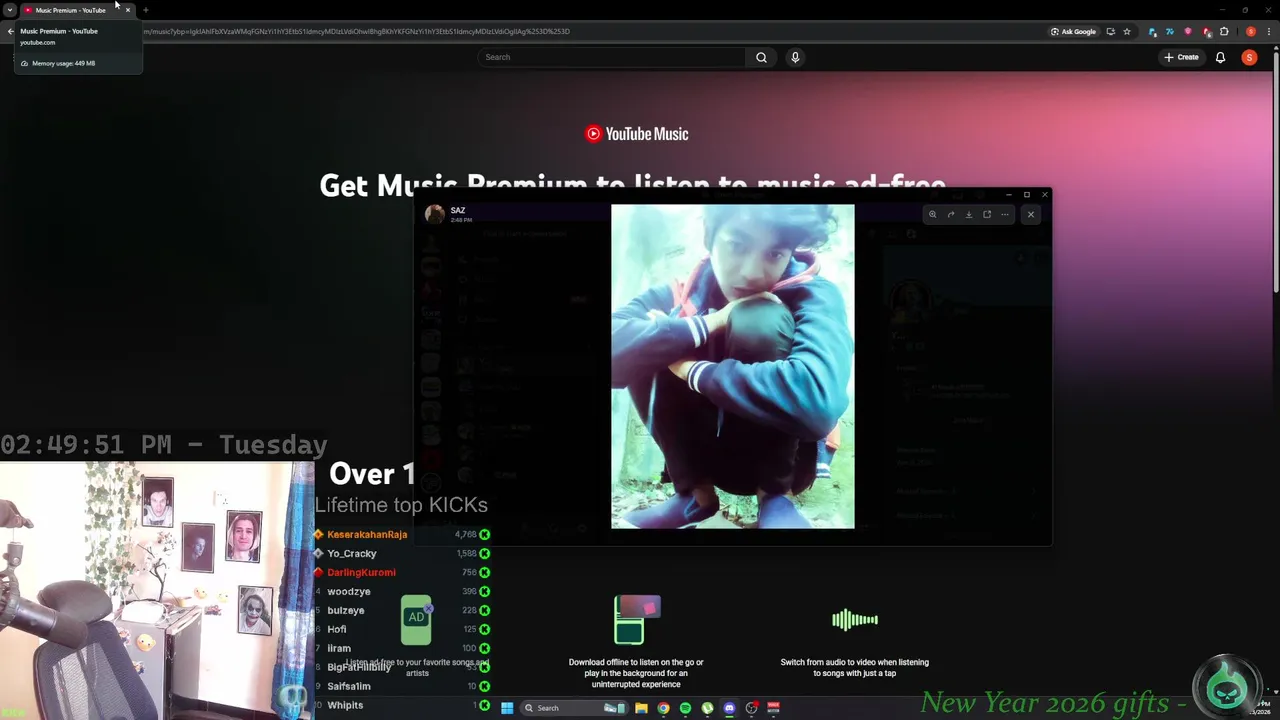Click Saifsalim in the top KICKs list
This screenshot has height=720, width=1280.
coord(402,686)
